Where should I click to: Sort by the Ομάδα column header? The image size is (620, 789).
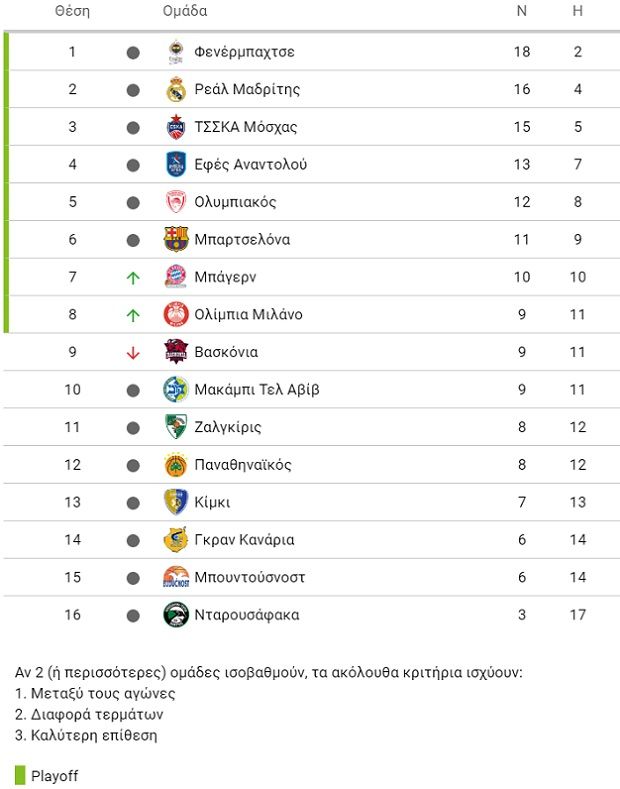click(x=185, y=12)
